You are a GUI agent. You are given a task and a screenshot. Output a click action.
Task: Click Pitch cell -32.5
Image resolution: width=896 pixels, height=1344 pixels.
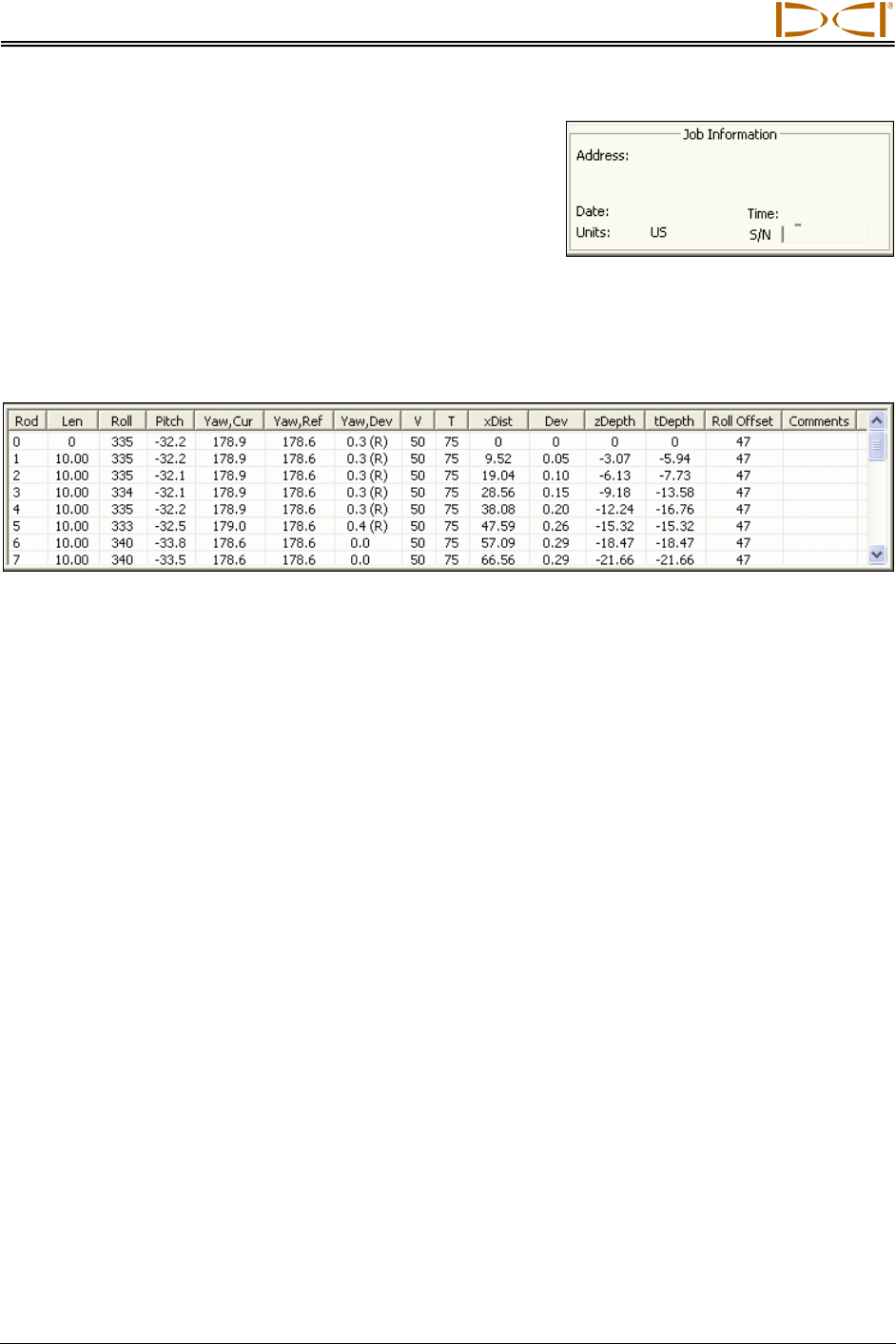170,526
